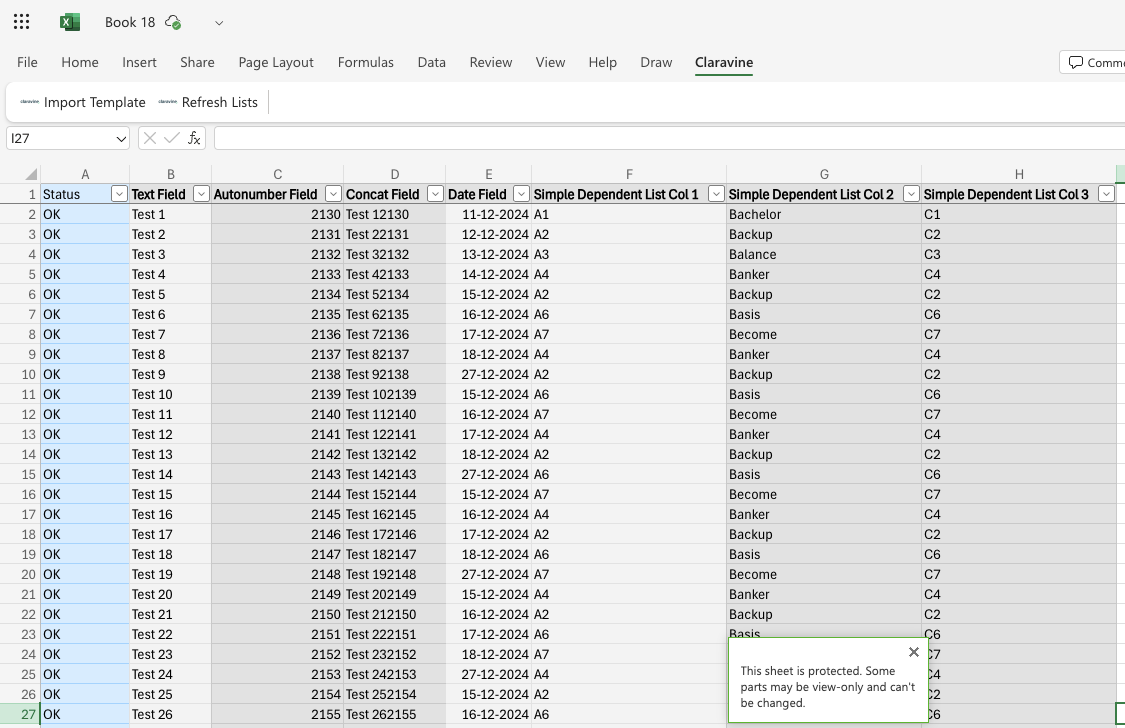Select the Claravine tab
This screenshot has width=1125, height=728.
click(x=724, y=62)
